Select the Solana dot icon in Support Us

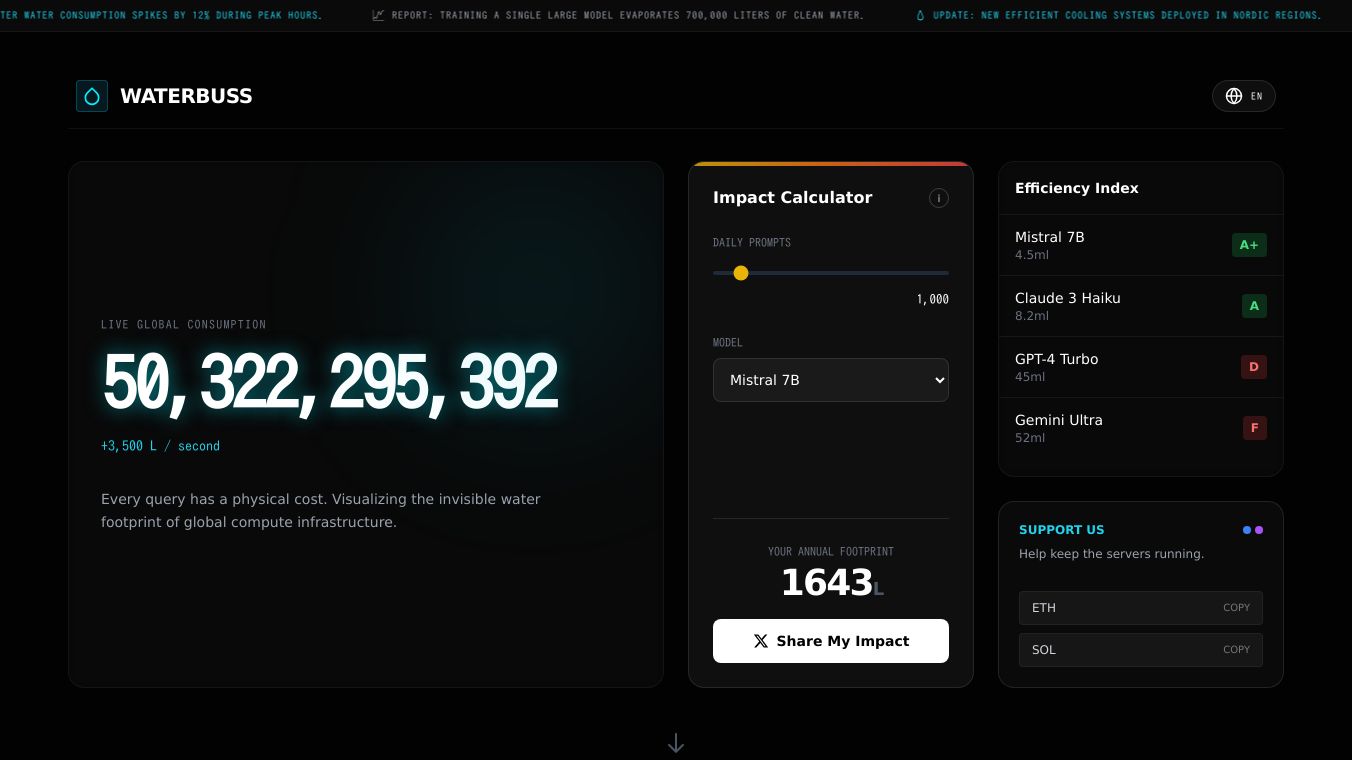pos(1259,530)
